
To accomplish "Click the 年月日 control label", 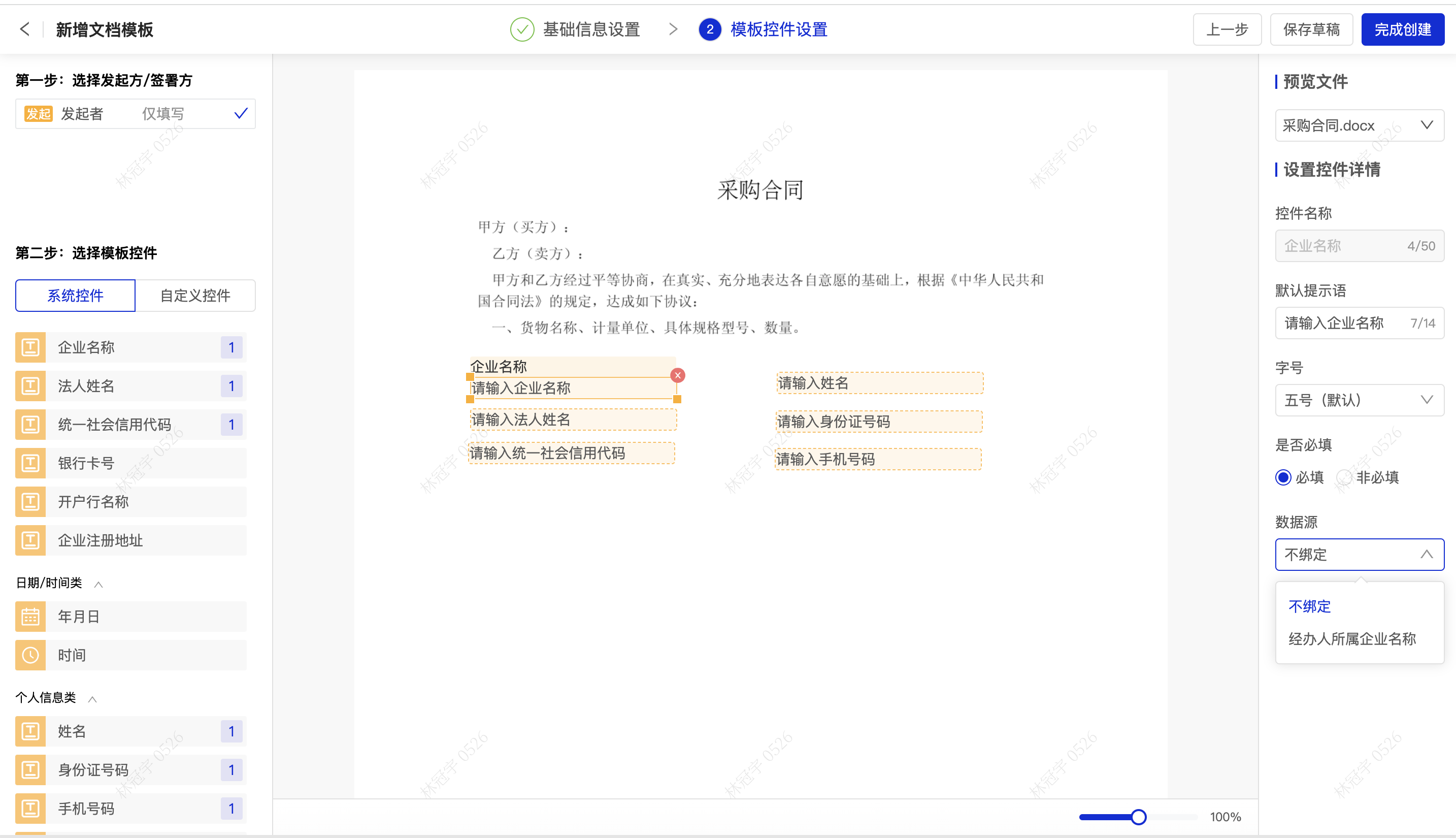I will coord(79,617).
